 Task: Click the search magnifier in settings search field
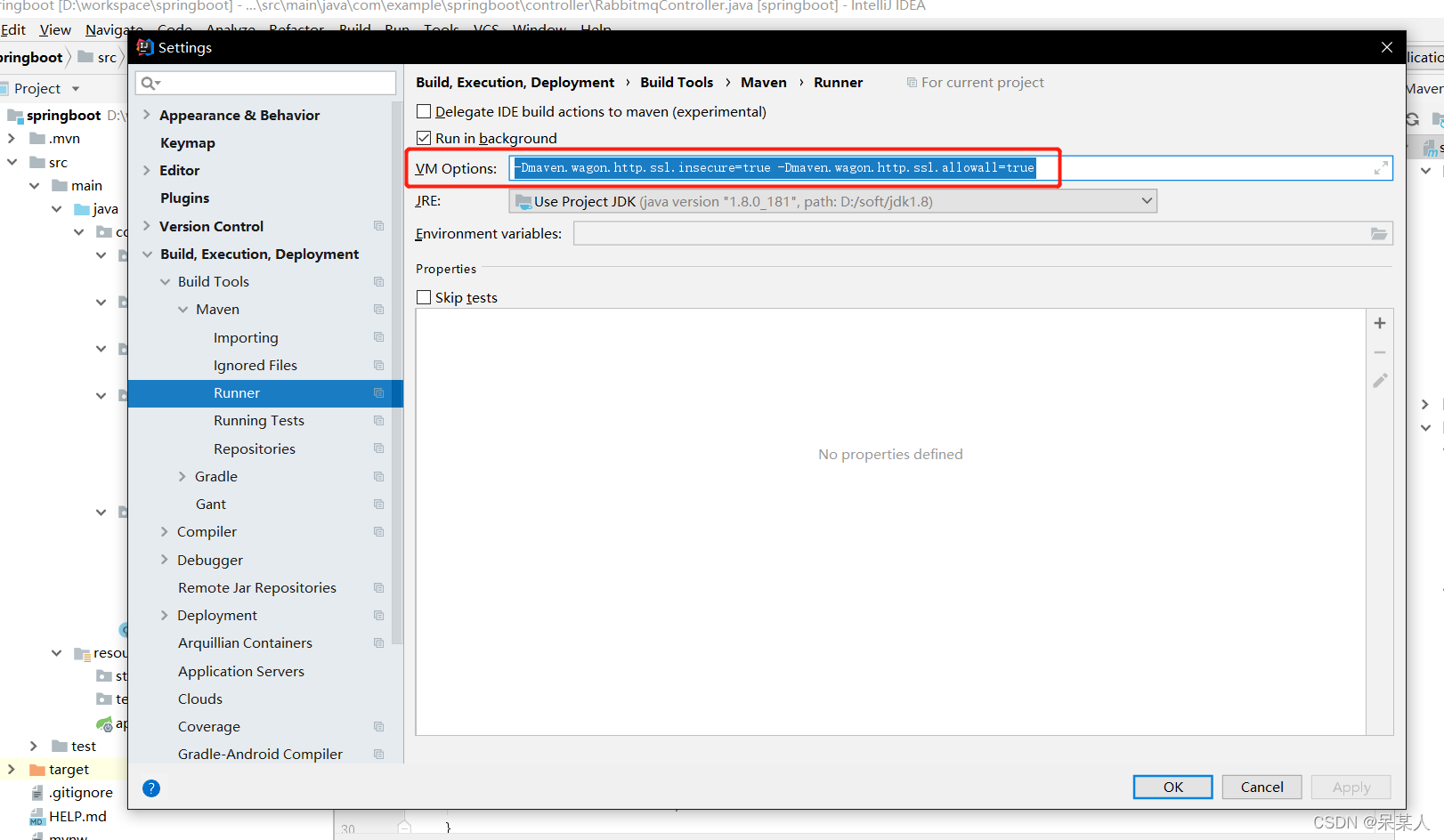tap(150, 82)
